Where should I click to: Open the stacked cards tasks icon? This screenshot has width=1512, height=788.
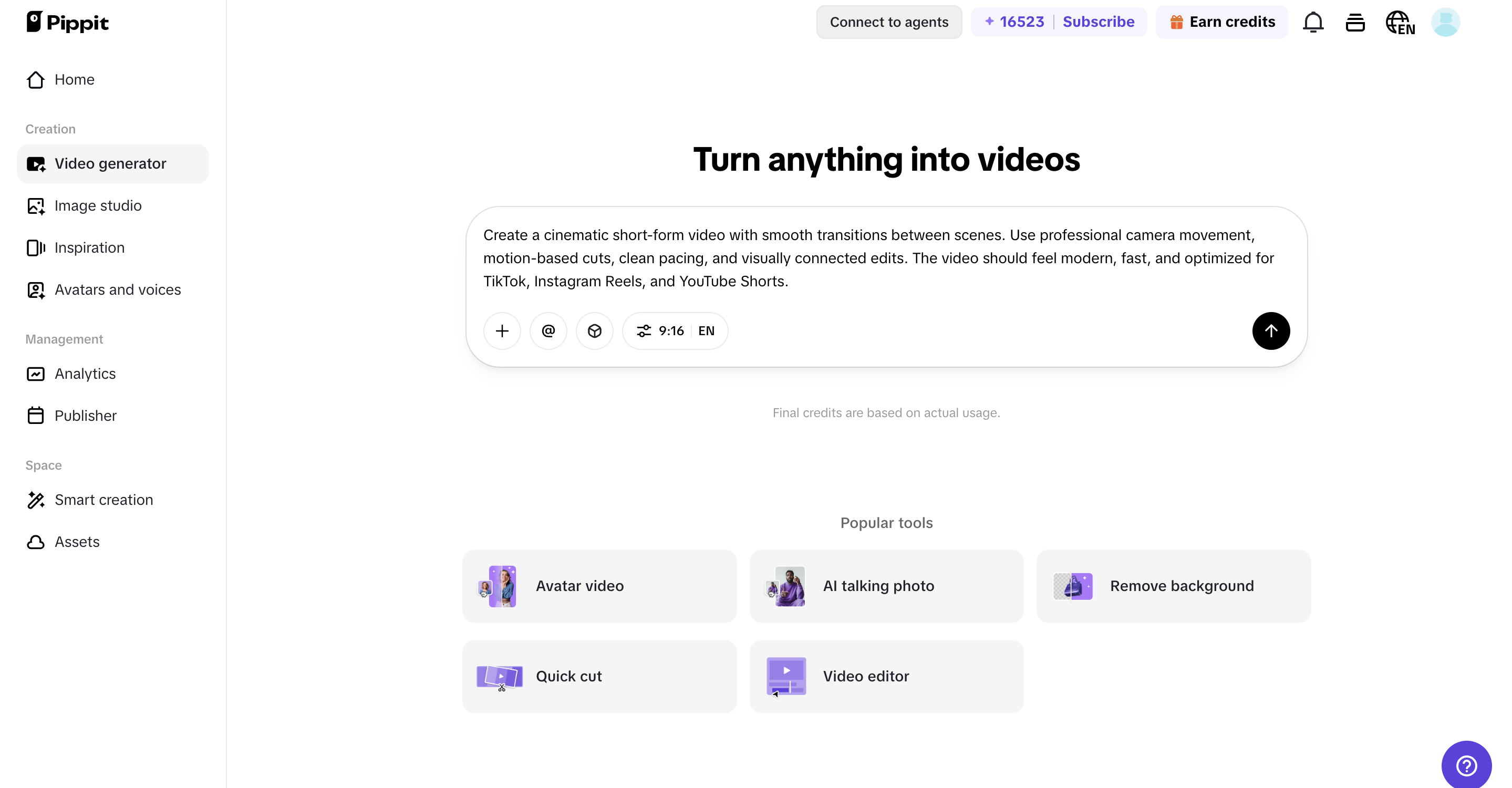1355,22
